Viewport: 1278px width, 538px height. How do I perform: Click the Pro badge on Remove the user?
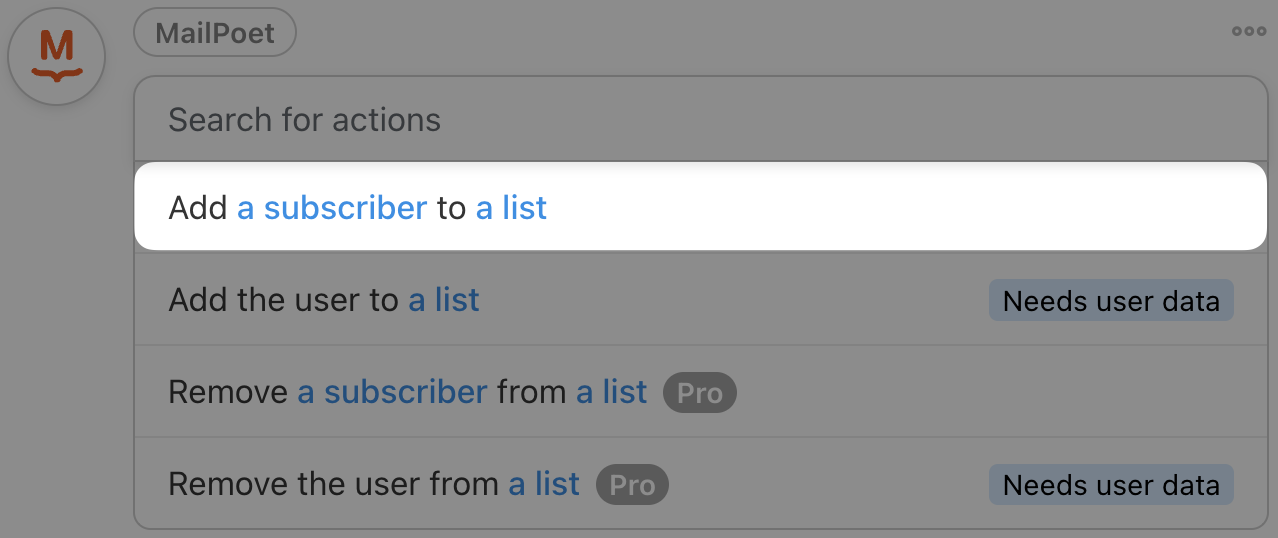coord(632,485)
